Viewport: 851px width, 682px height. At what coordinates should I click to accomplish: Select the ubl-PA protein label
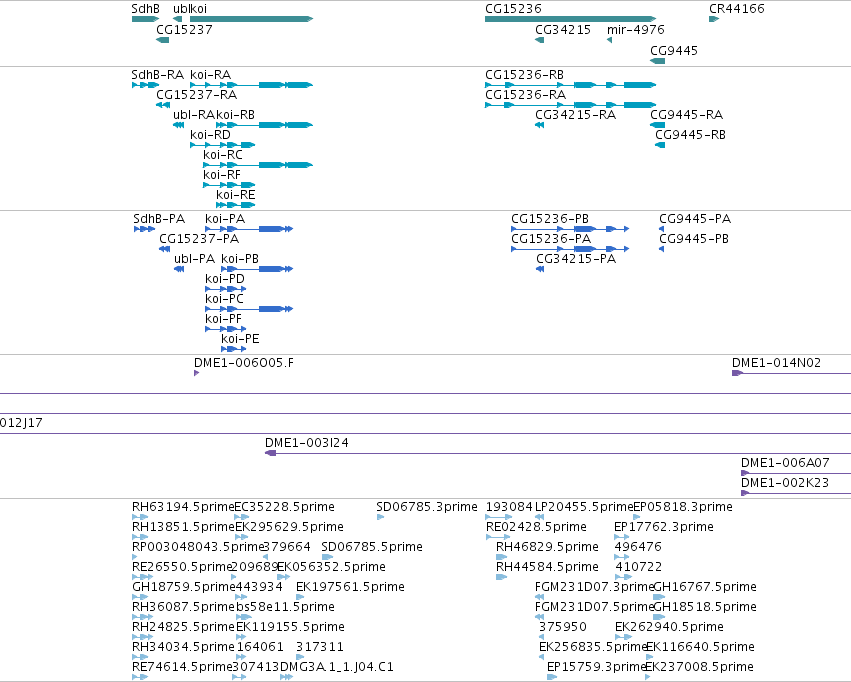[194, 259]
